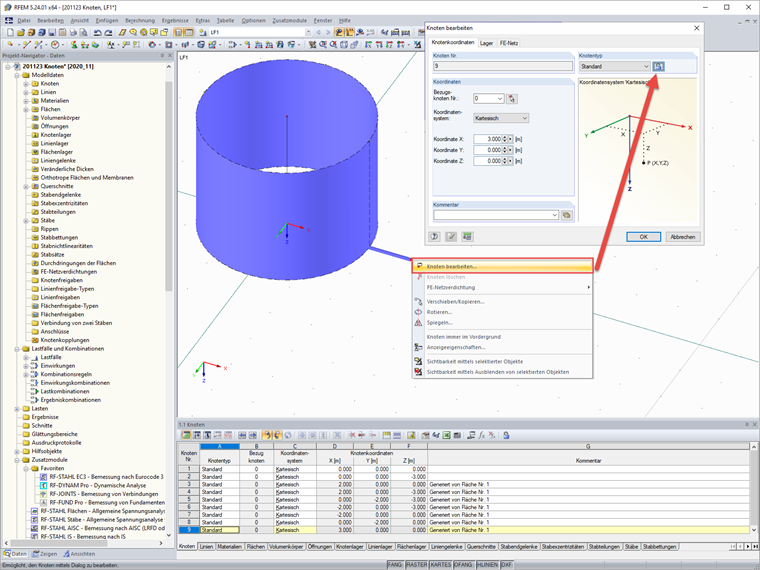Click the node type edit icon beside Standard
The width and height of the screenshot is (760, 570).
point(658,66)
